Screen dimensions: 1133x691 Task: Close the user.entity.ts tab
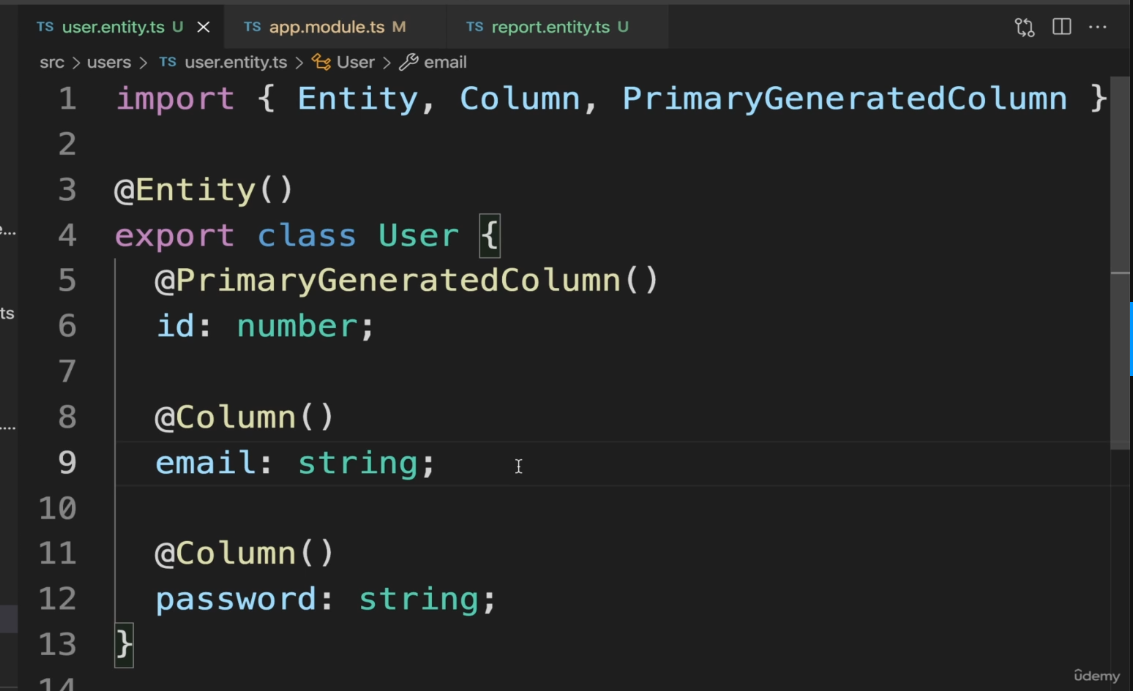click(x=204, y=27)
